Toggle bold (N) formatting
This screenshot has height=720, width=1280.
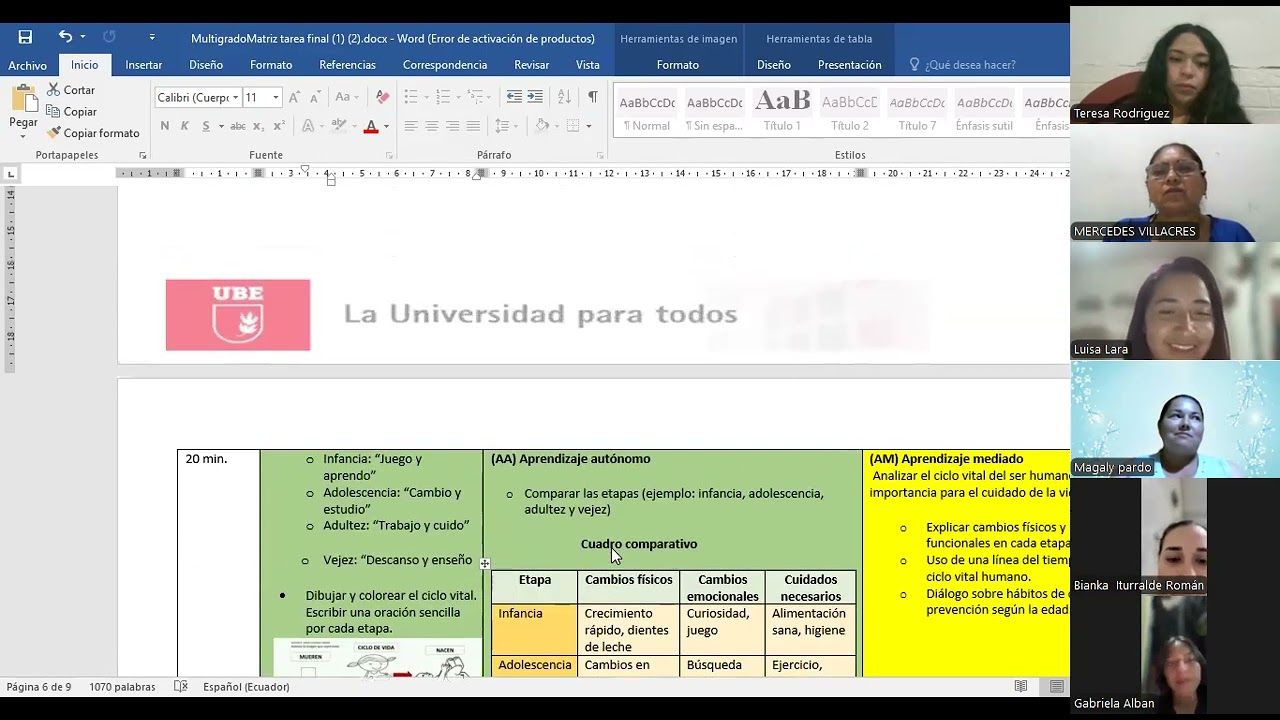(x=165, y=126)
